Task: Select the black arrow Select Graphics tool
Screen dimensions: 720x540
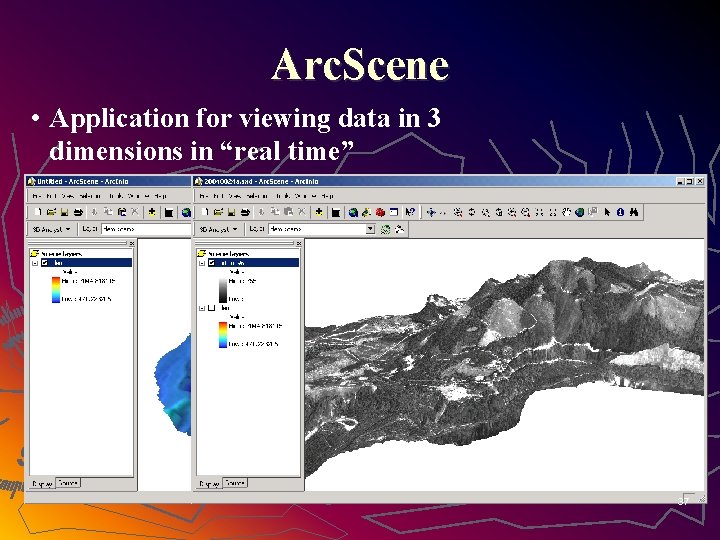Action: (x=607, y=212)
